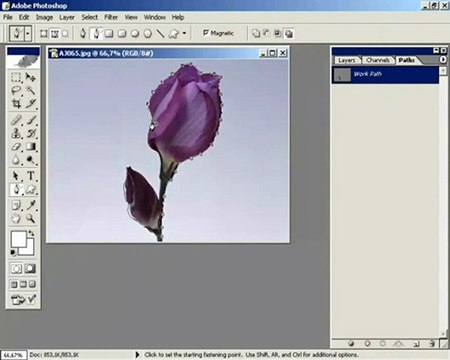Switch to the Layers tab
This screenshot has height=360, width=450.
[x=347, y=60]
